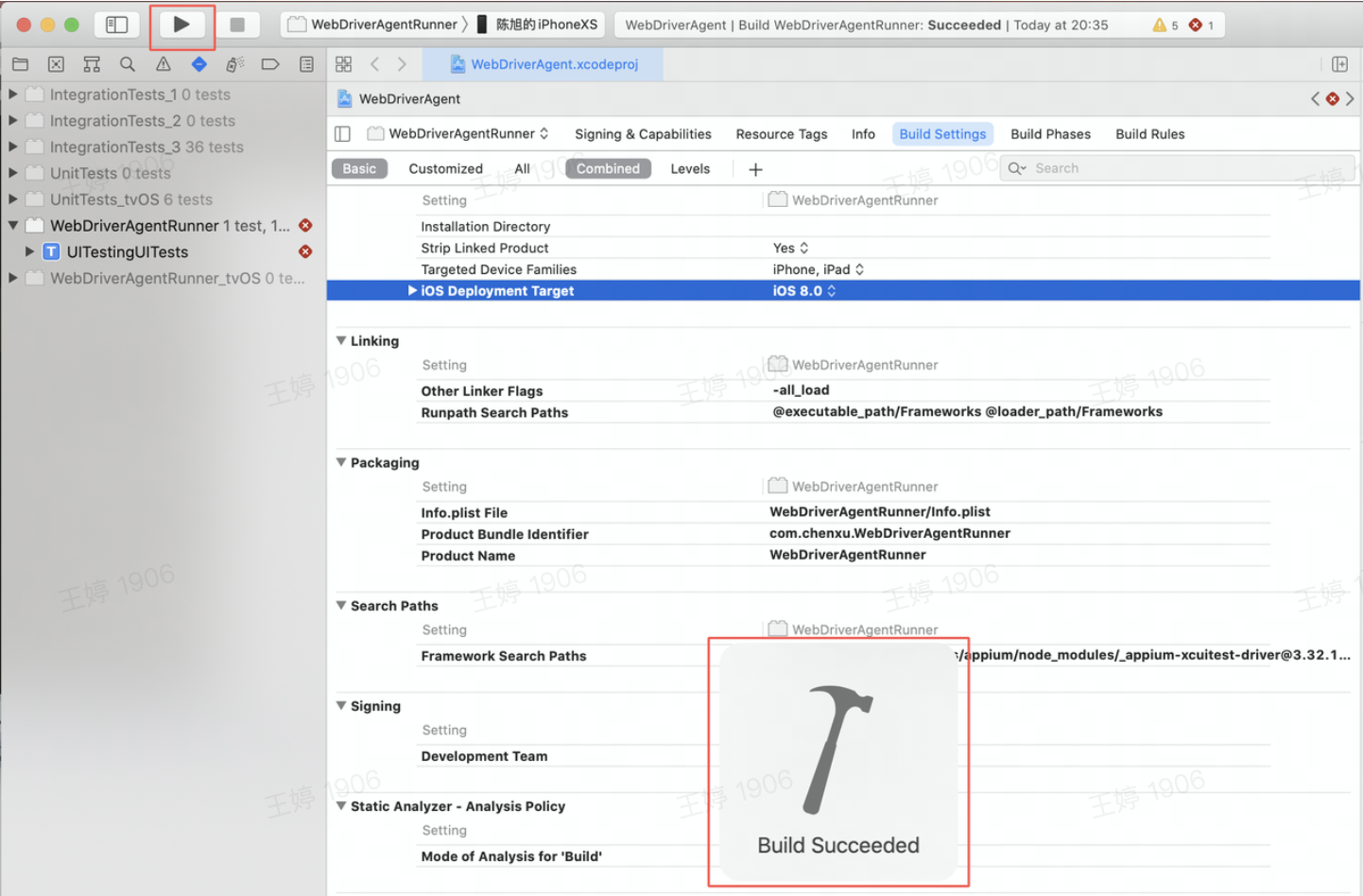
Task: Expand the IntegrationTests_2 test group
Action: [x=13, y=121]
